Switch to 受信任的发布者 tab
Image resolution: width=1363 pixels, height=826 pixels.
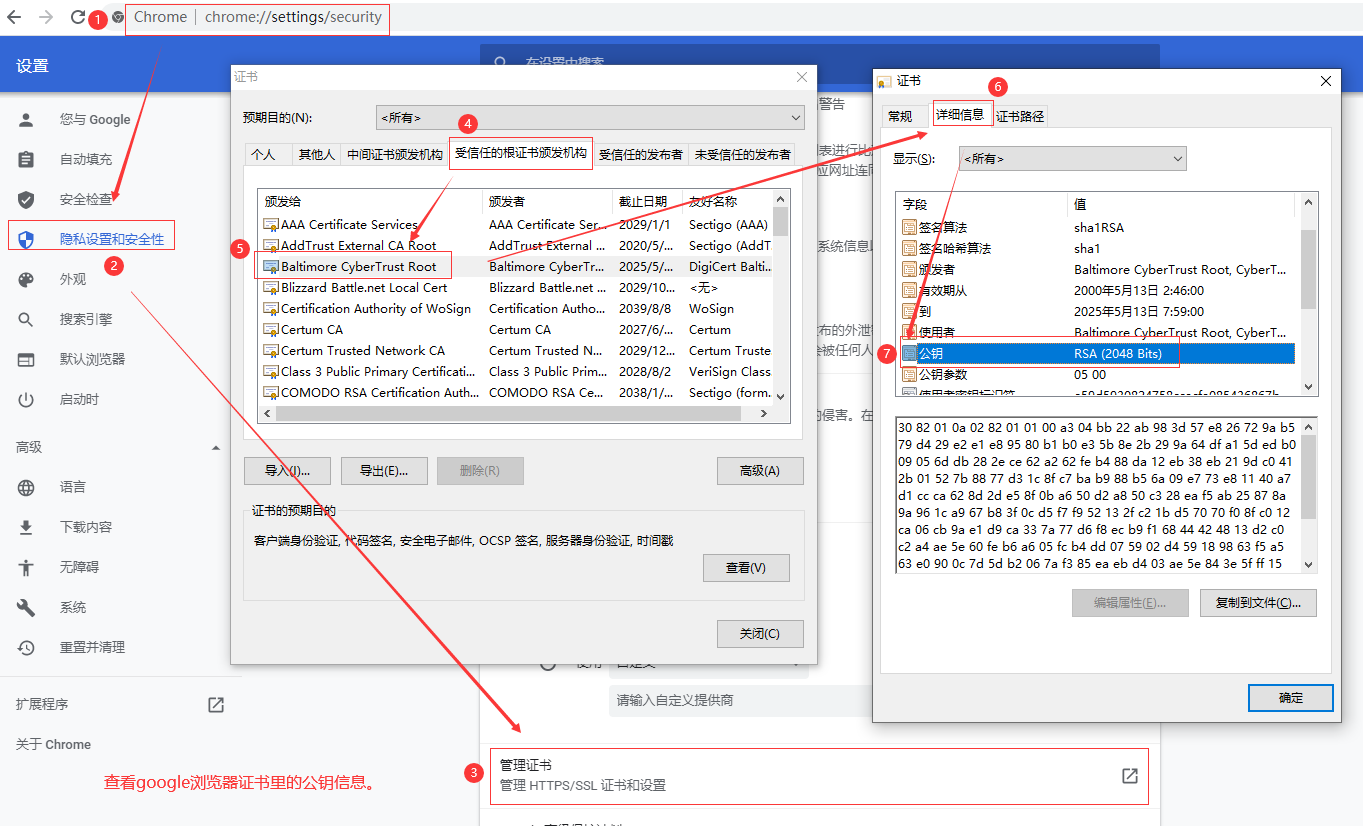pos(641,154)
